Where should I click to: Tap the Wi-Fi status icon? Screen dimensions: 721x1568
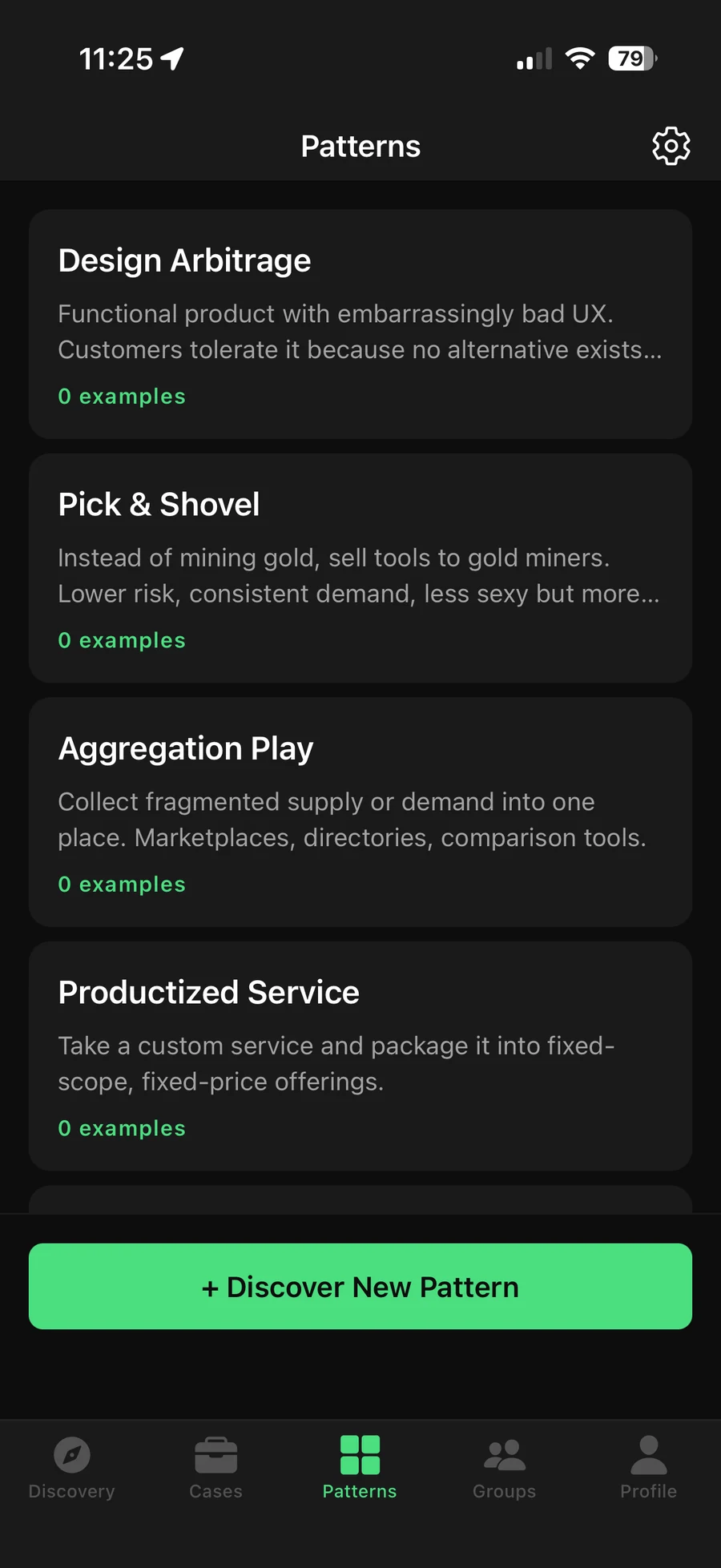[x=580, y=58]
